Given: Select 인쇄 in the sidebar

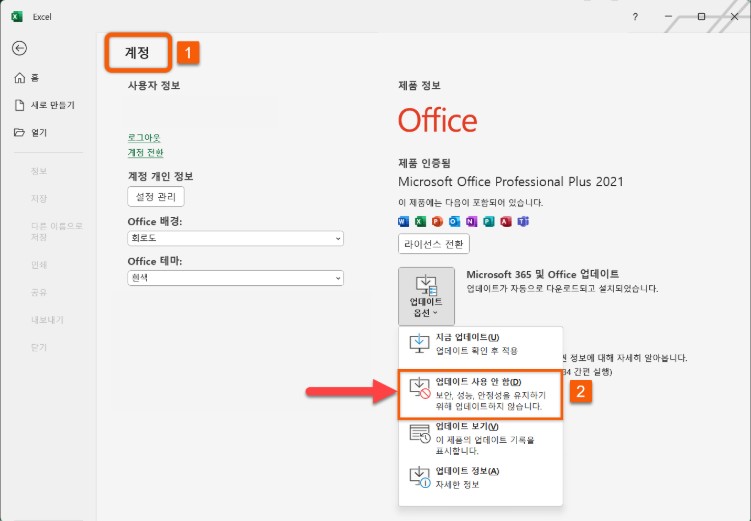Looking at the screenshot, I should coord(39,264).
